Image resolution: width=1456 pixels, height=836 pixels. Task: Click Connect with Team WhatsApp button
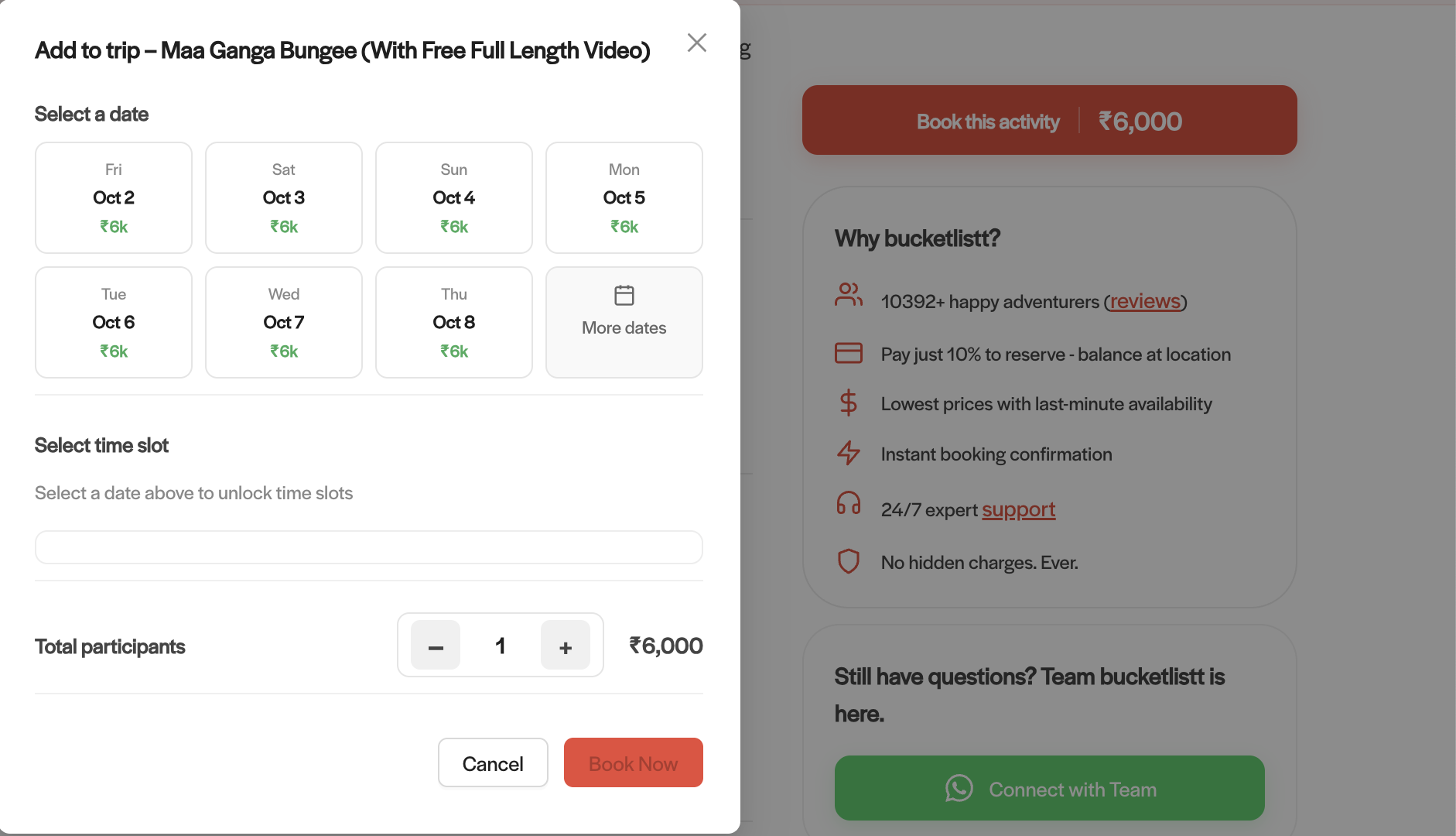pyautogui.click(x=1050, y=788)
